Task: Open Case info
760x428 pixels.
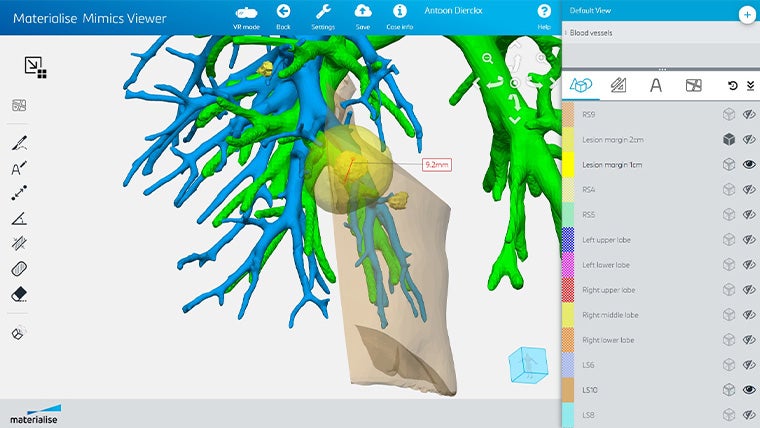Action: point(399,16)
